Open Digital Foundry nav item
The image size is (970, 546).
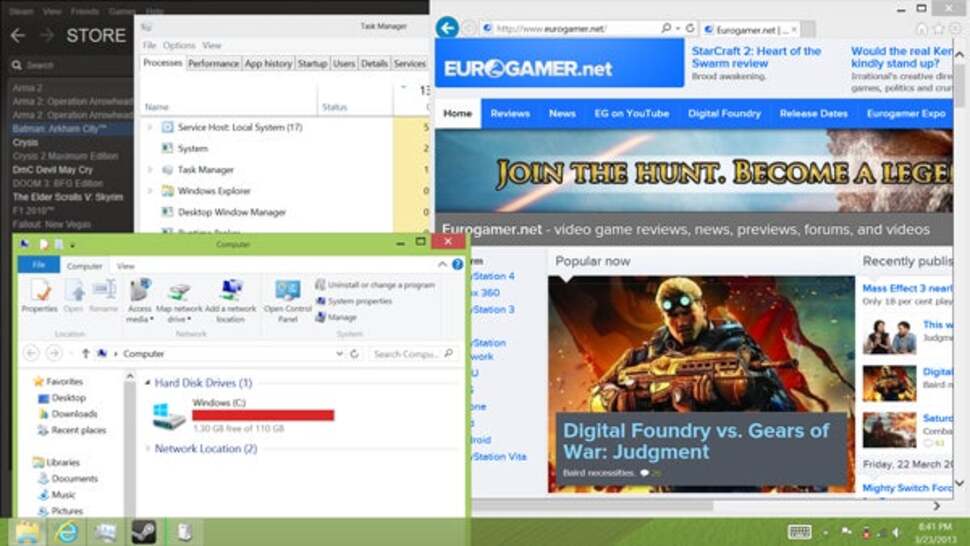click(x=724, y=114)
